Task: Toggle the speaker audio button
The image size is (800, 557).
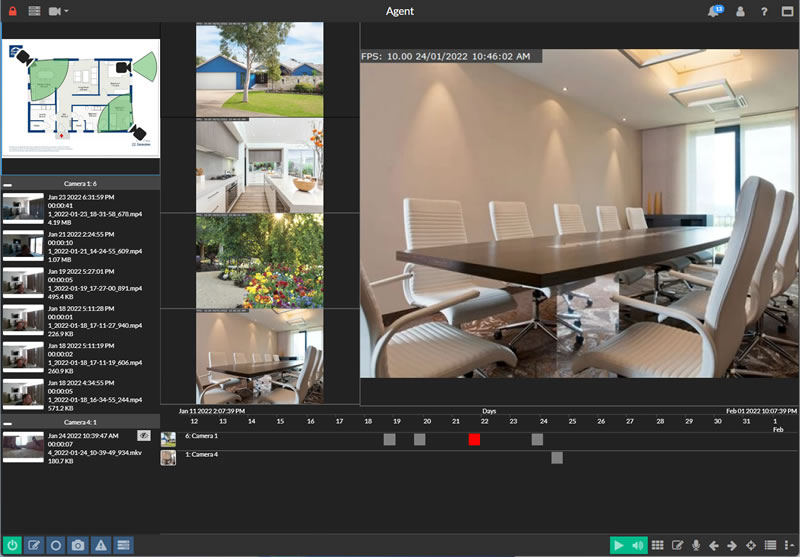Action: 638,545
